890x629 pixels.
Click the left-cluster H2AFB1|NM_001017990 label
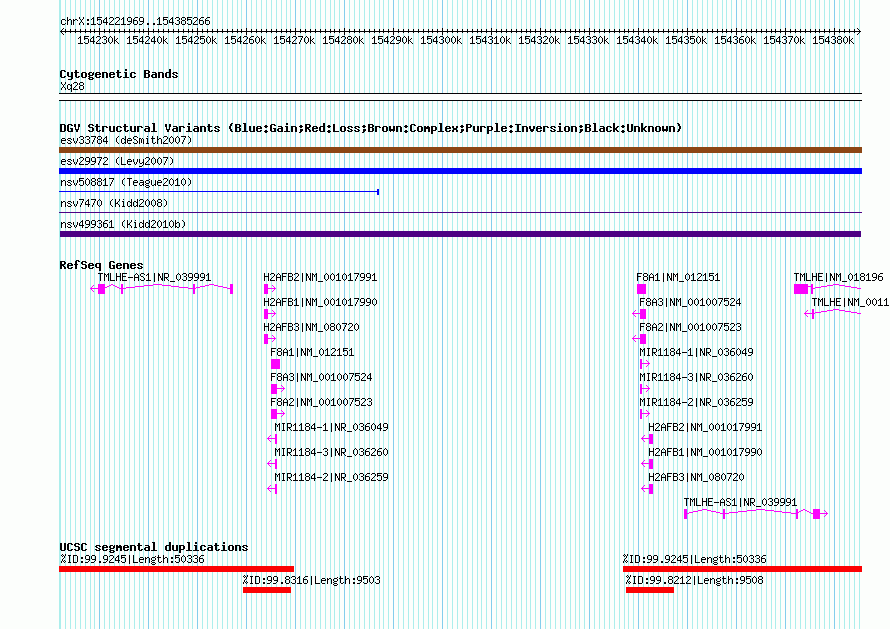(x=320, y=303)
